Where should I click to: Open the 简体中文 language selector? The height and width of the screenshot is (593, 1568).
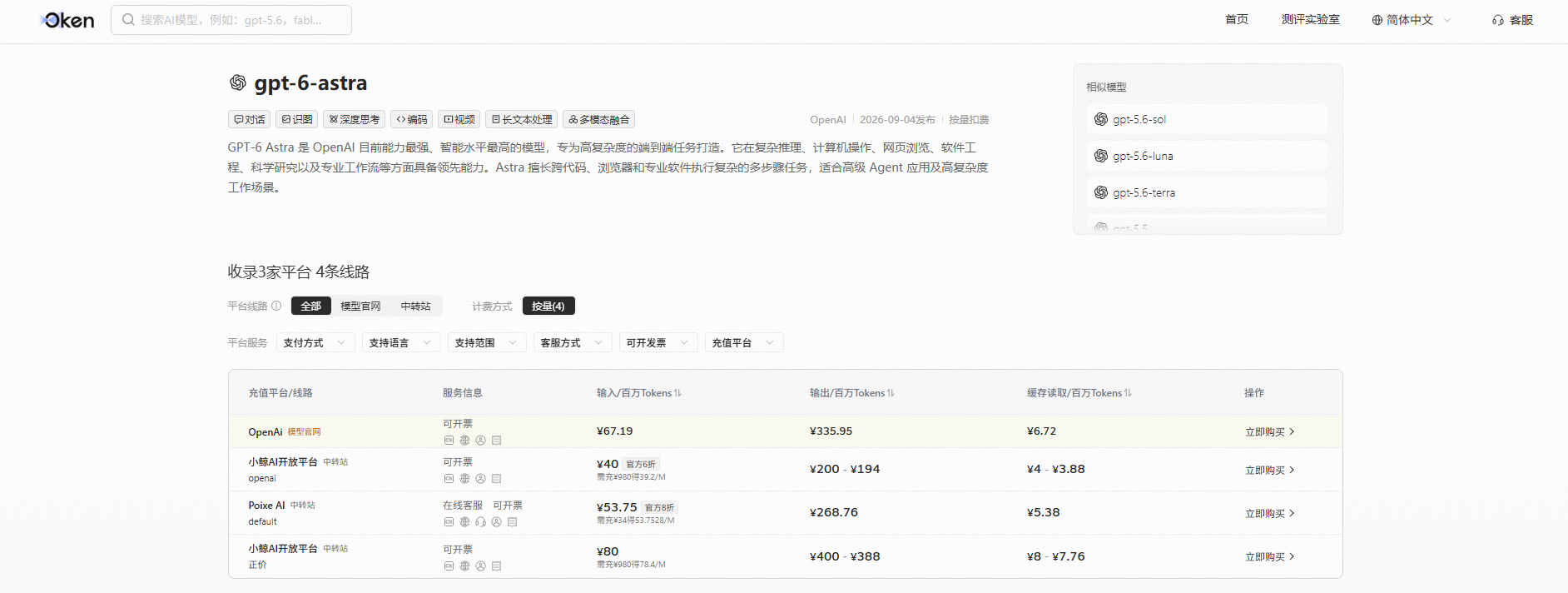(x=1412, y=20)
